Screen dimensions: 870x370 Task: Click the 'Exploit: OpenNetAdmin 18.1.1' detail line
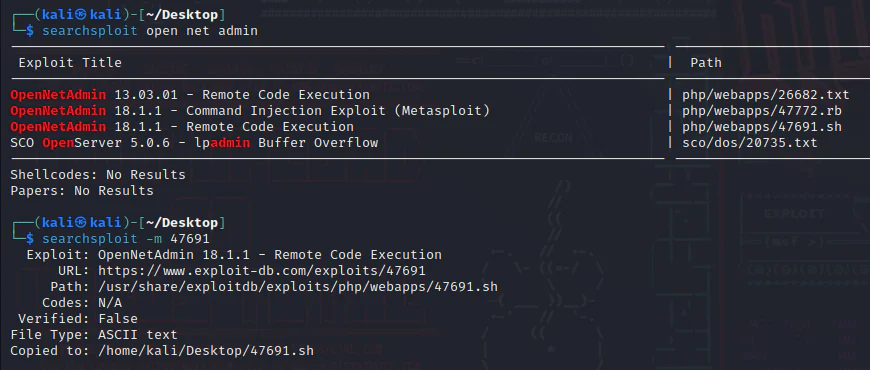pyautogui.click(x=234, y=255)
